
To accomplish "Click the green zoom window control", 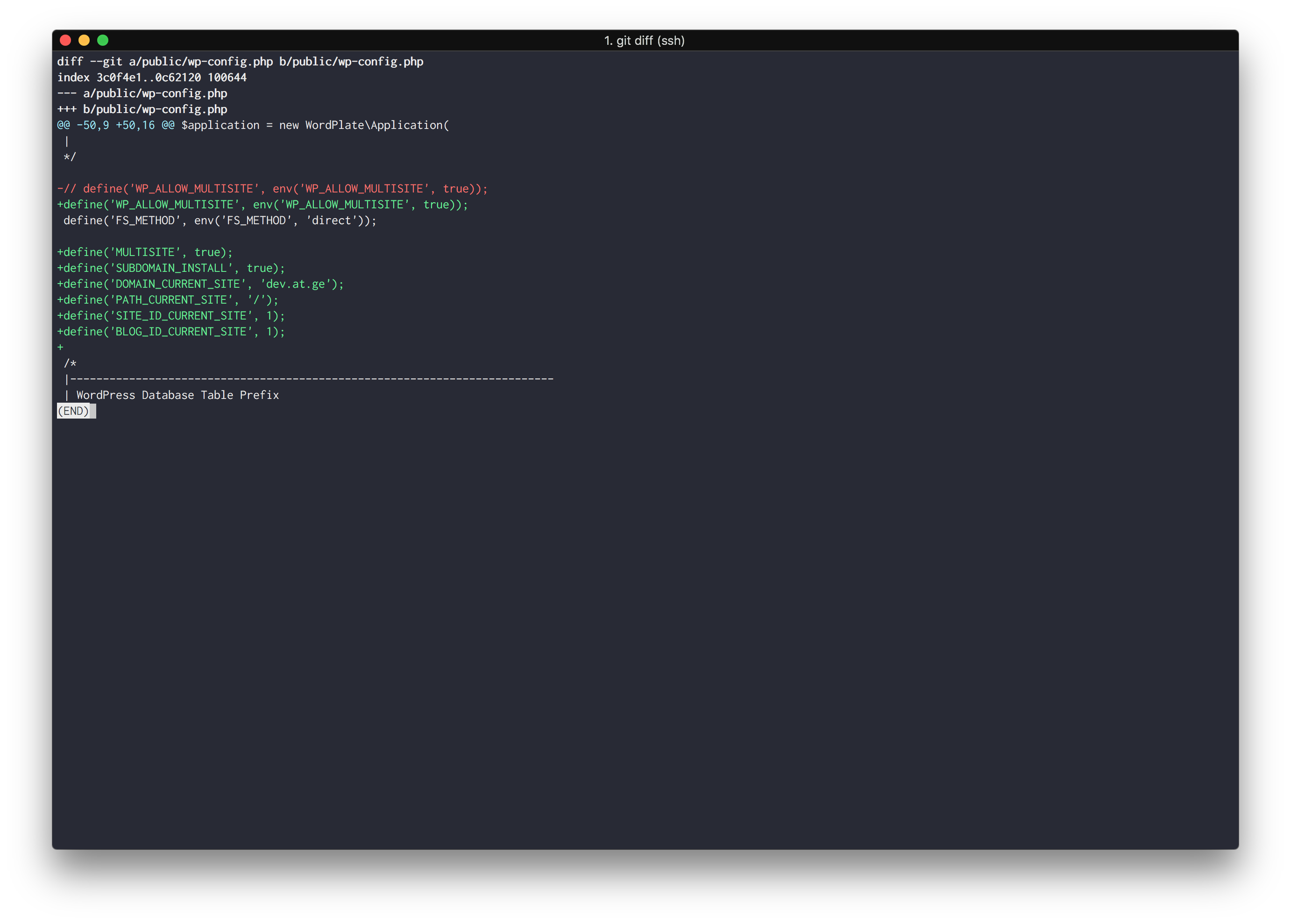I will (103, 40).
